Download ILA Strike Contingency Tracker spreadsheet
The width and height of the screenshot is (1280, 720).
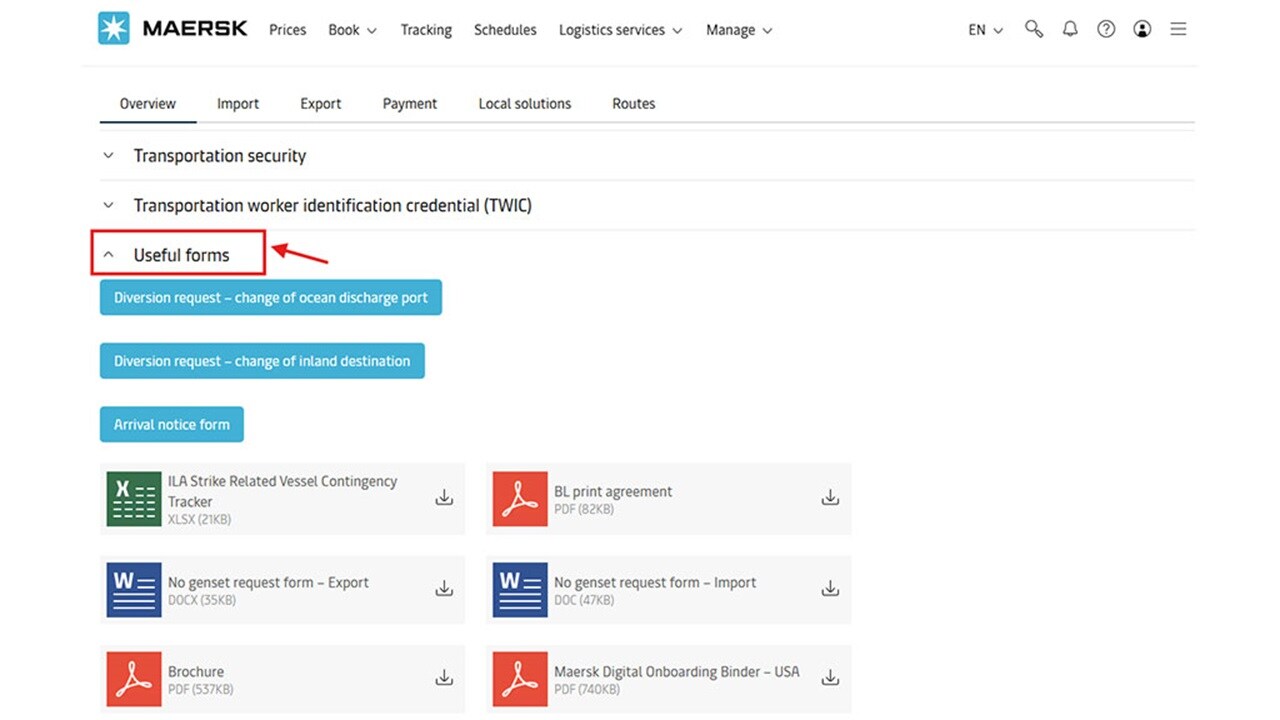point(444,498)
